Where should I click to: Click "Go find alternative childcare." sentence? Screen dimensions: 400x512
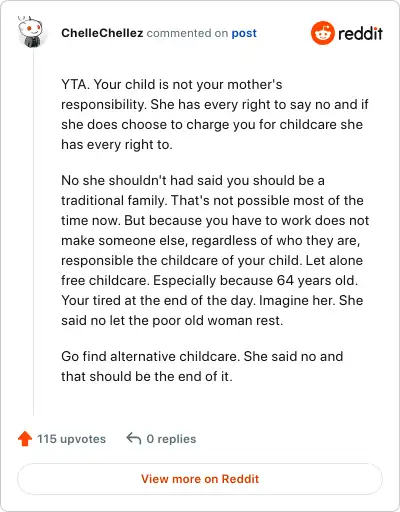(x=151, y=356)
